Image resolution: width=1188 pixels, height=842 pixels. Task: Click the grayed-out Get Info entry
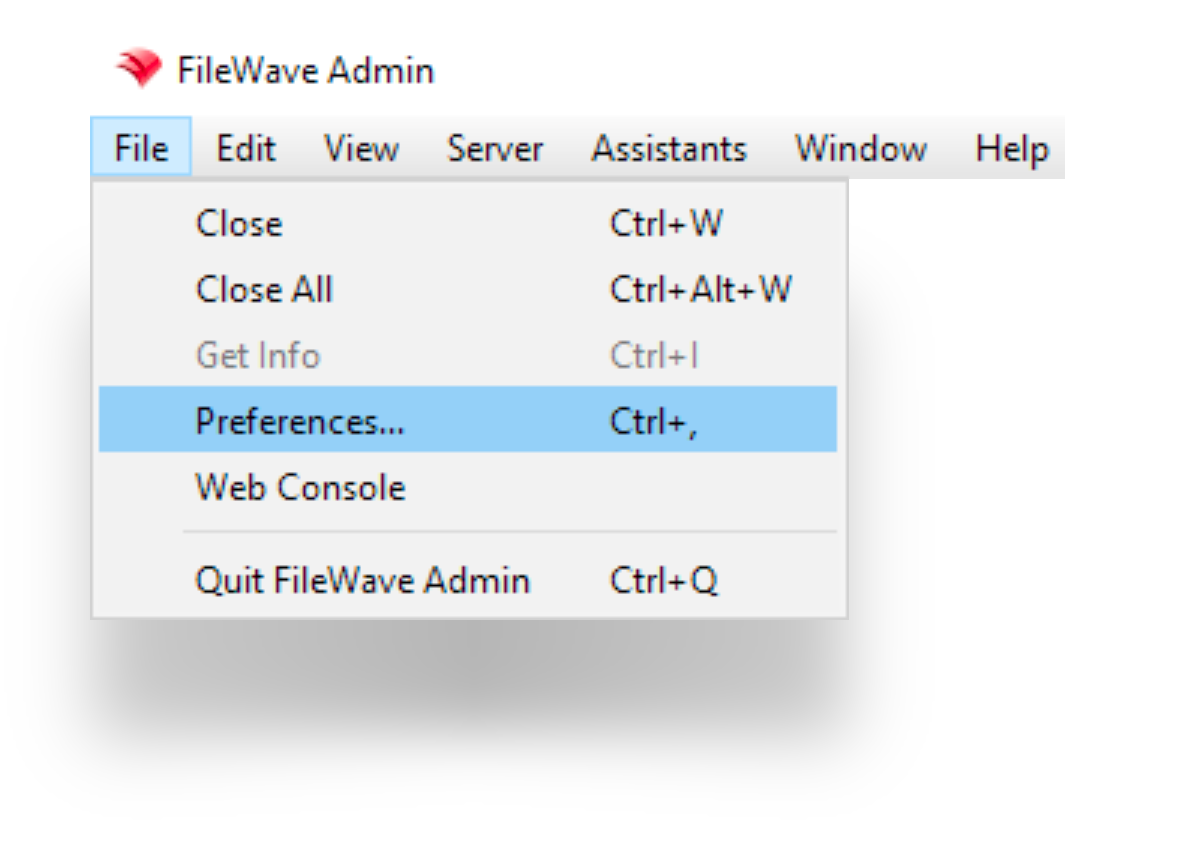click(257, 356)
